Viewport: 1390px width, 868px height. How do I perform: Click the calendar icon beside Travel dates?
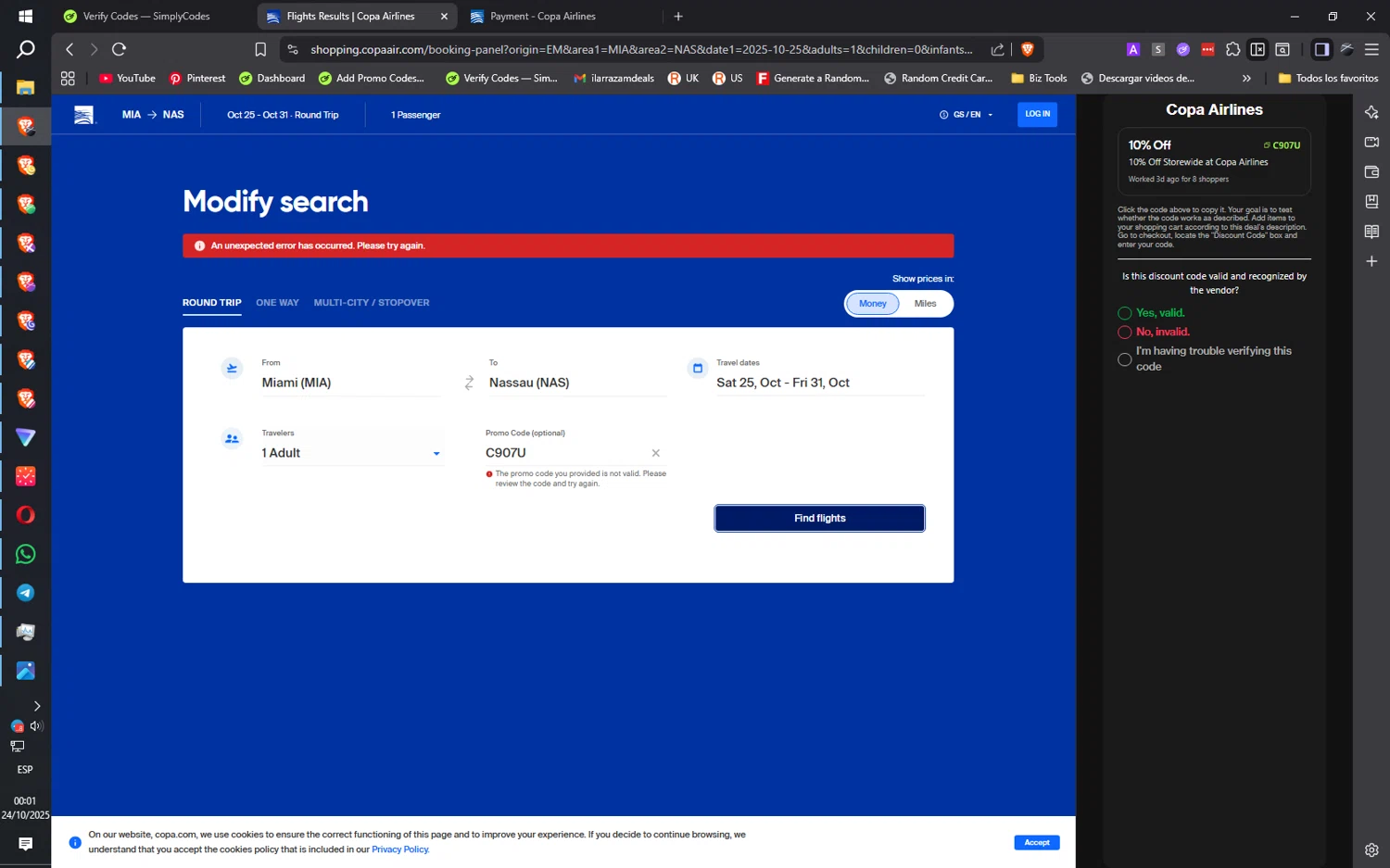(x=698, y=368)
